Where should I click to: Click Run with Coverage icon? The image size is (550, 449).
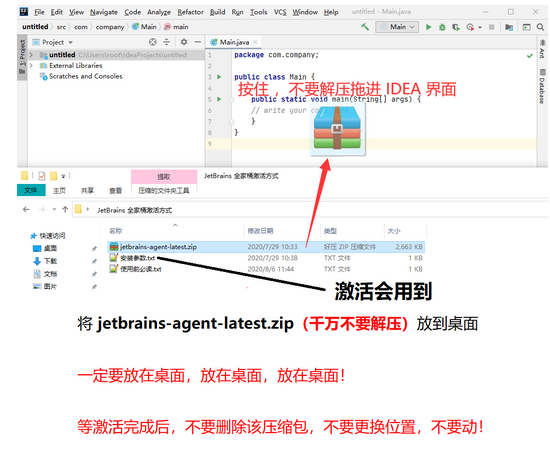[x=456, y=27]
